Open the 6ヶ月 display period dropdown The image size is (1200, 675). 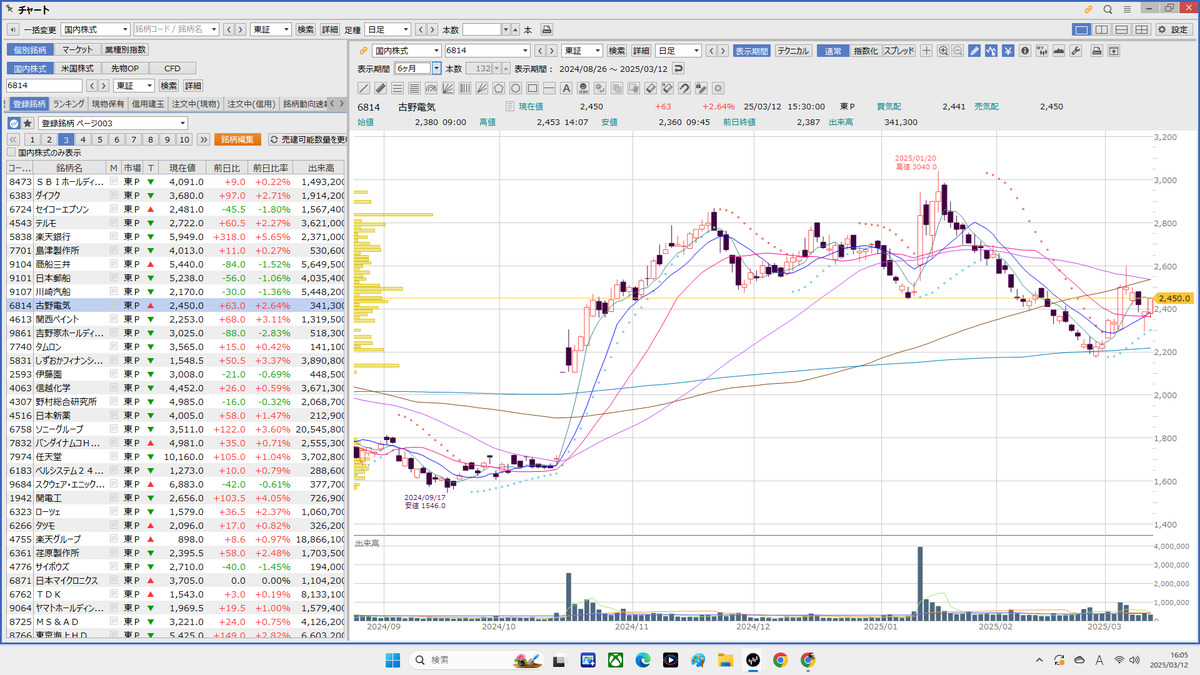tap(437, 69)
